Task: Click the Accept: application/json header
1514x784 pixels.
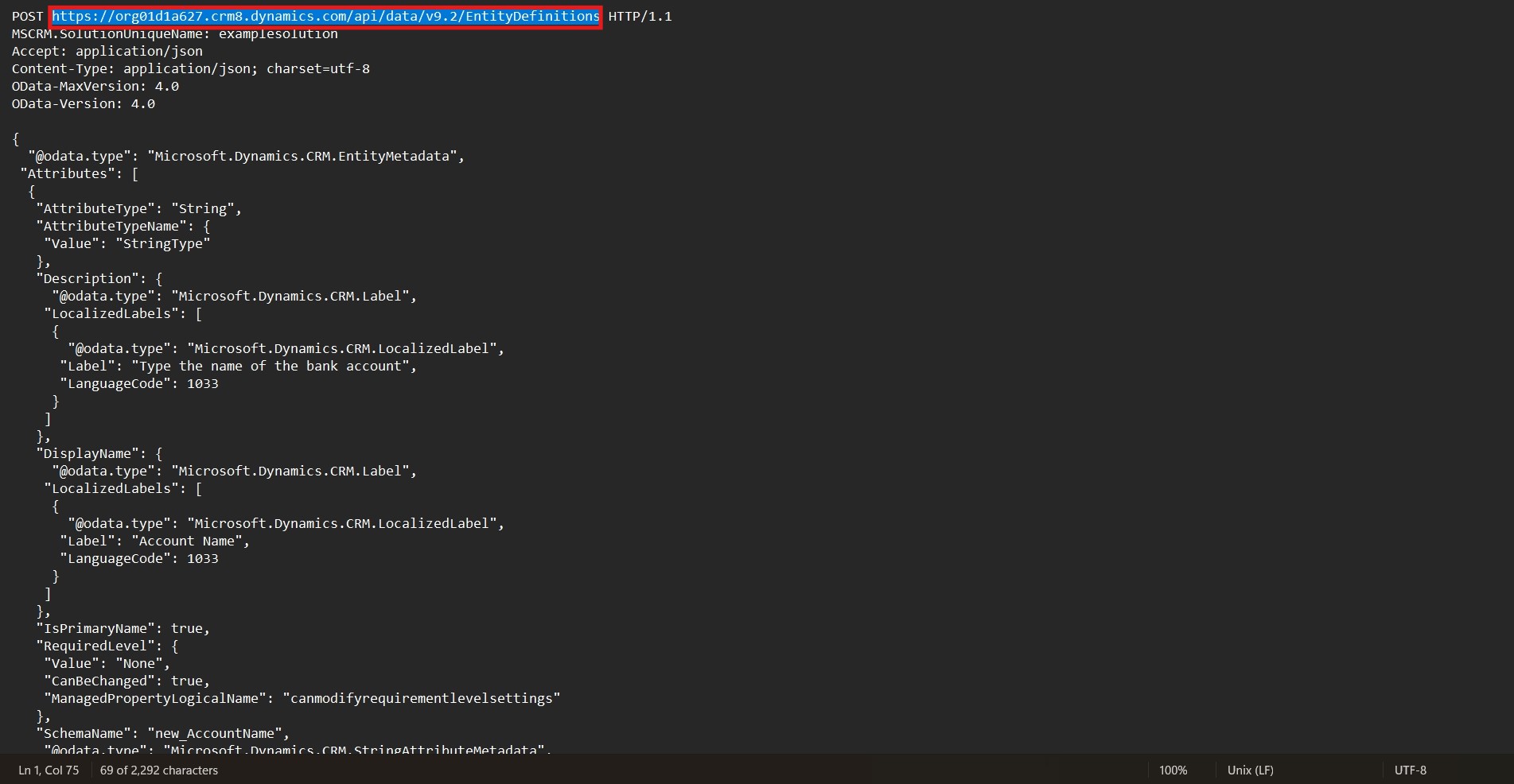Action: point(107,51)
